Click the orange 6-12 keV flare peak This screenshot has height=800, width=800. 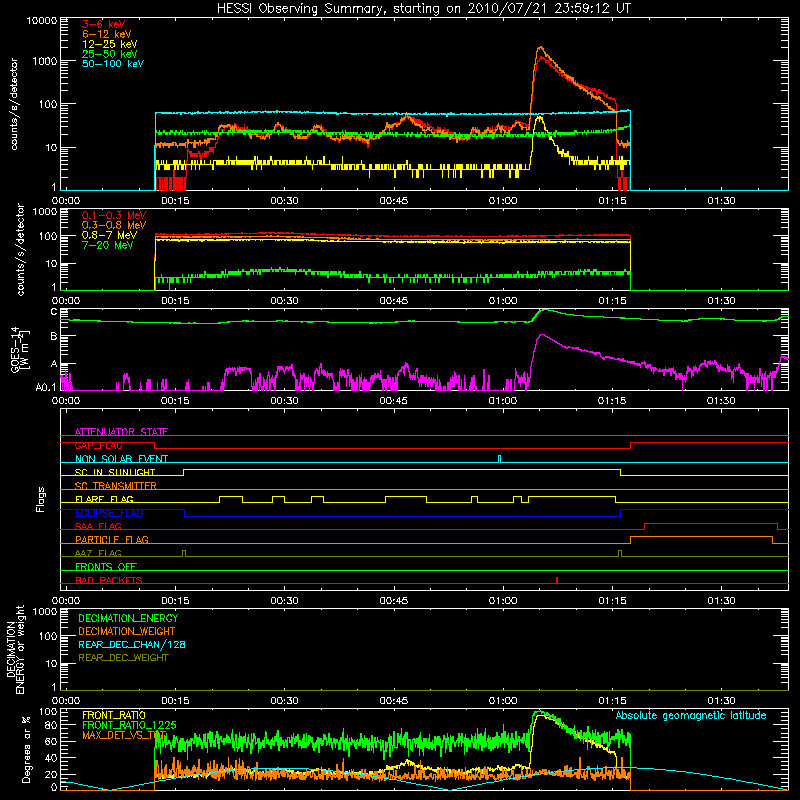(540, 47)
